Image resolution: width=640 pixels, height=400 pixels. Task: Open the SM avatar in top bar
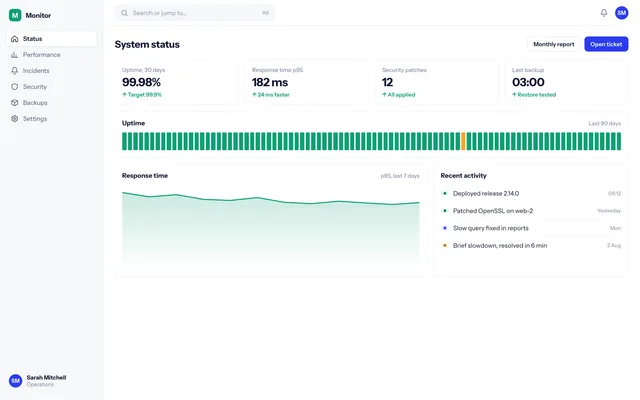point(622,13)
